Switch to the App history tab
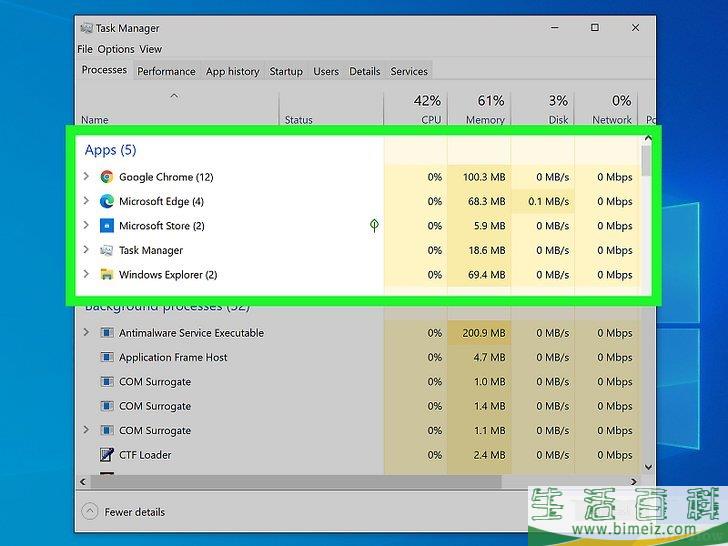 click(x=233, y=72)
